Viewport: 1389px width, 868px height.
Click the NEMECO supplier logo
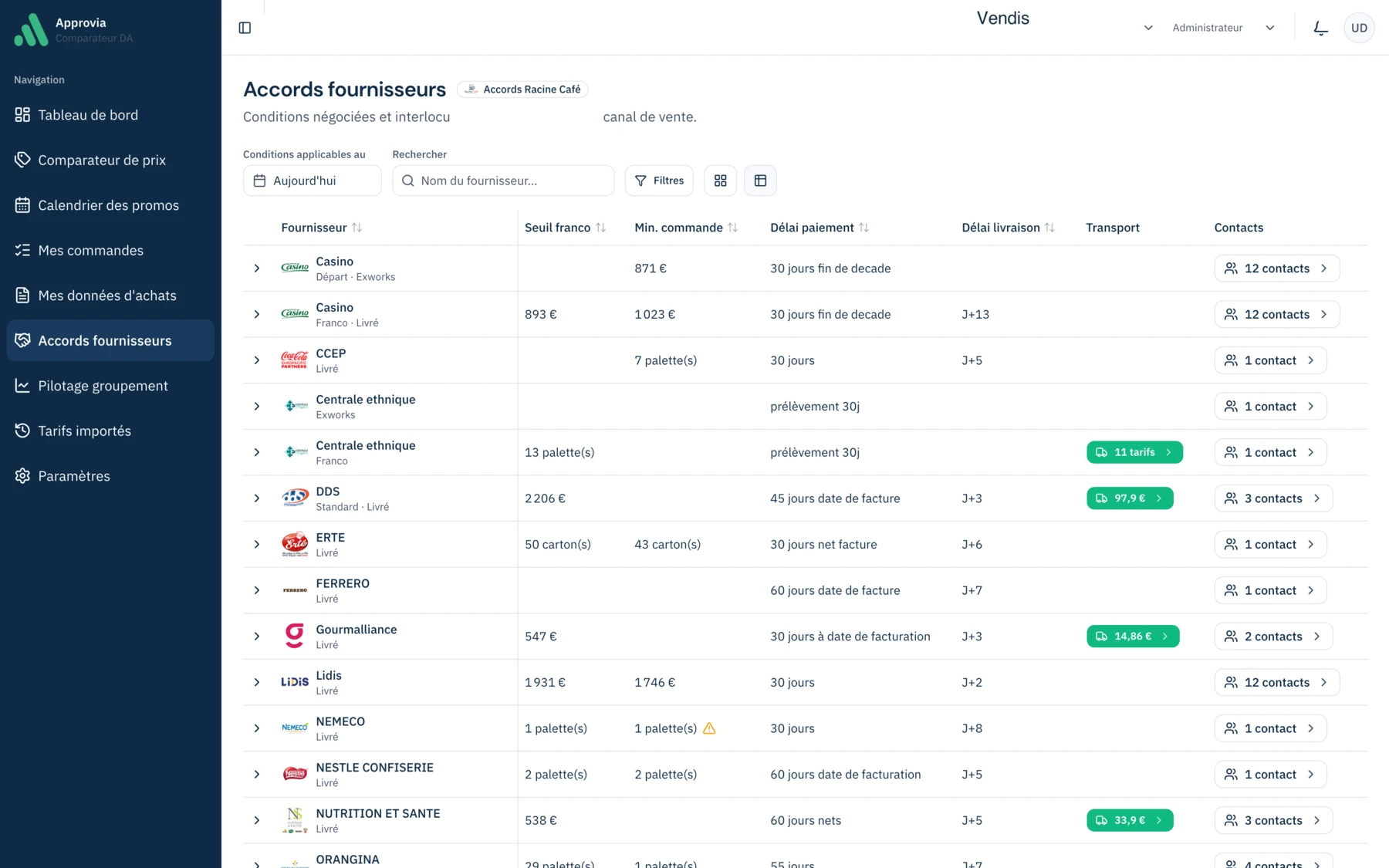tap(294, 728)
